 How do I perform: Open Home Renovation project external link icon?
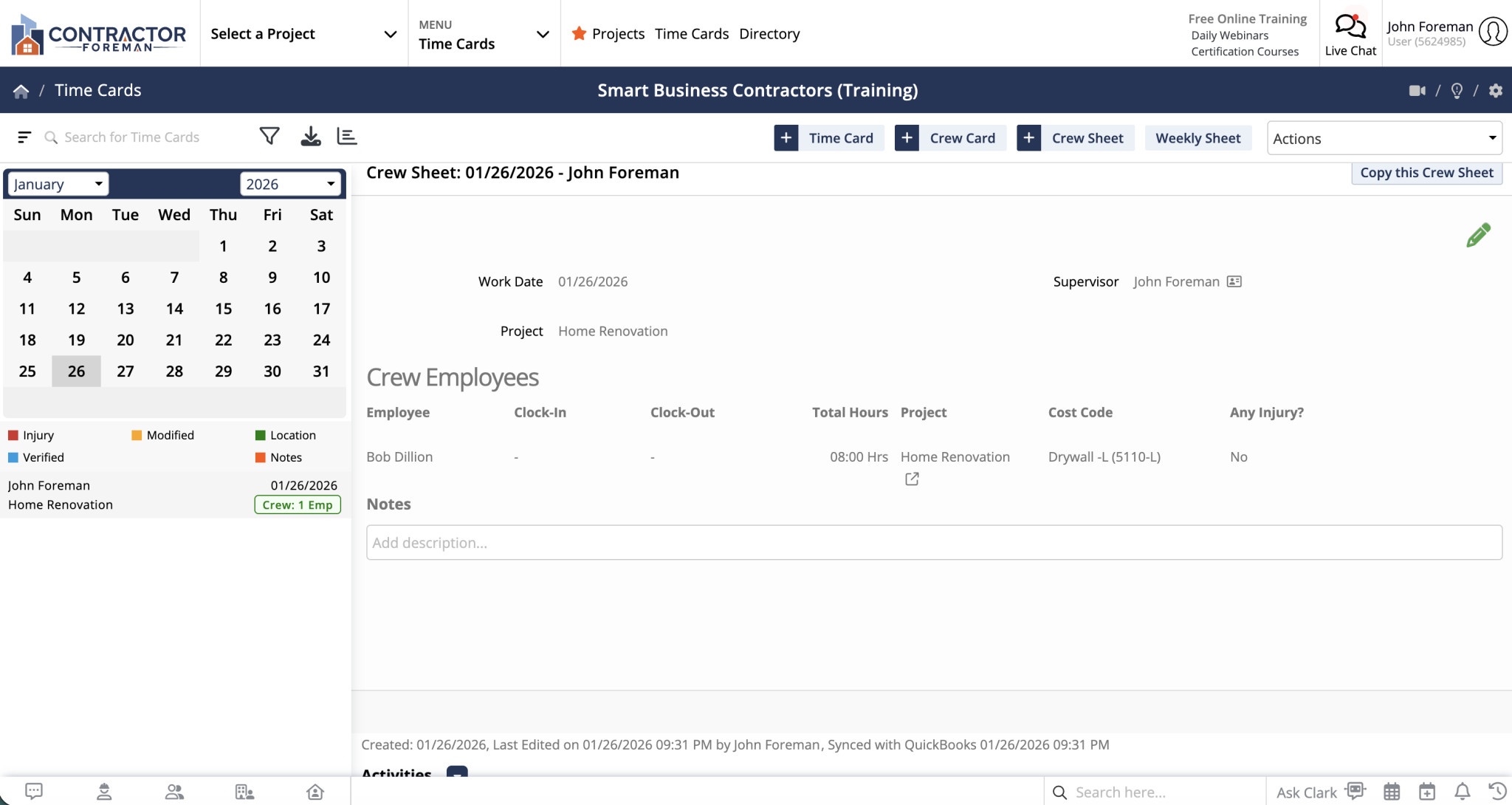pos(912,479)
